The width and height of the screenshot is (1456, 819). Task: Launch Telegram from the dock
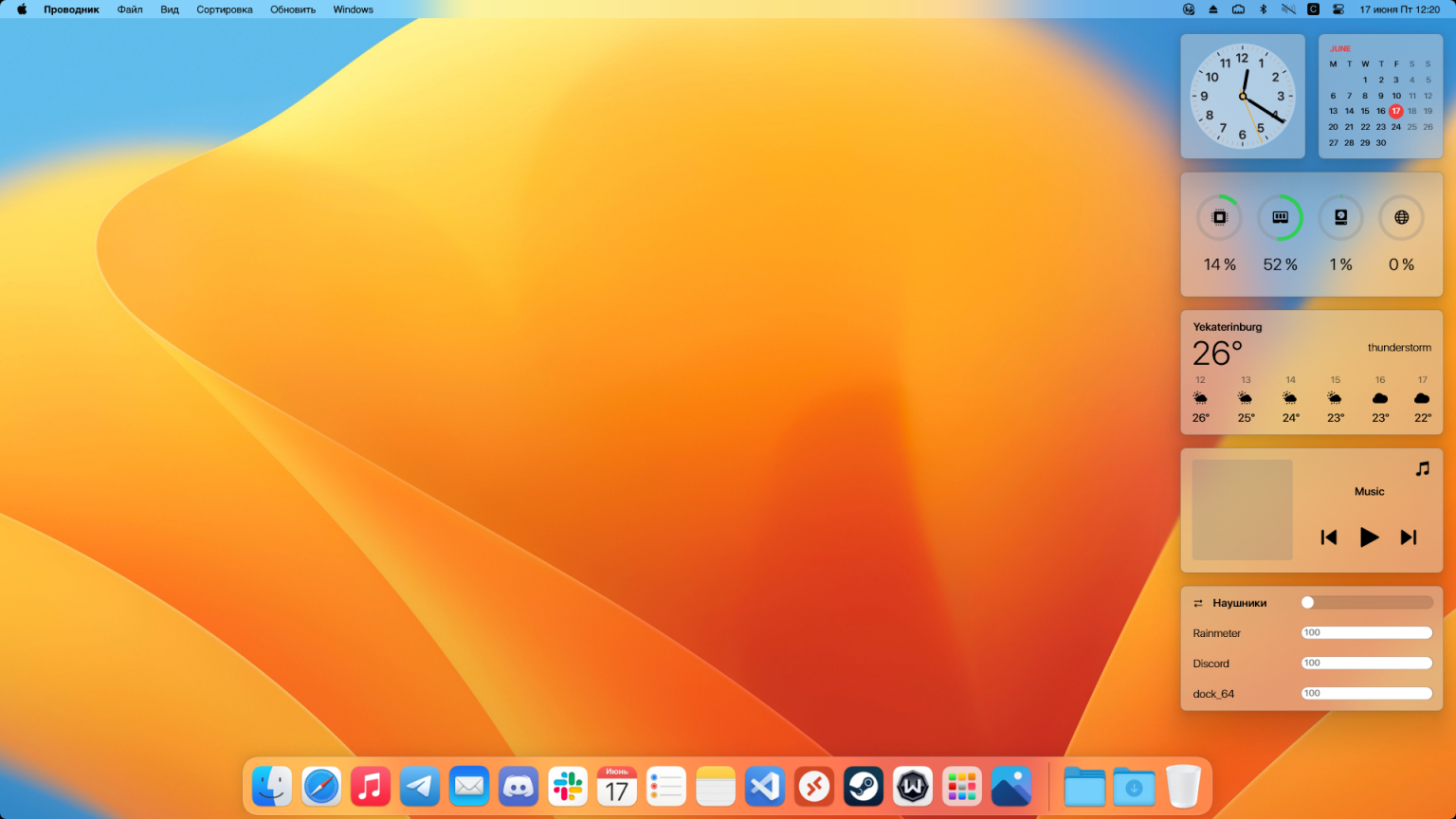tap(420, 787)
